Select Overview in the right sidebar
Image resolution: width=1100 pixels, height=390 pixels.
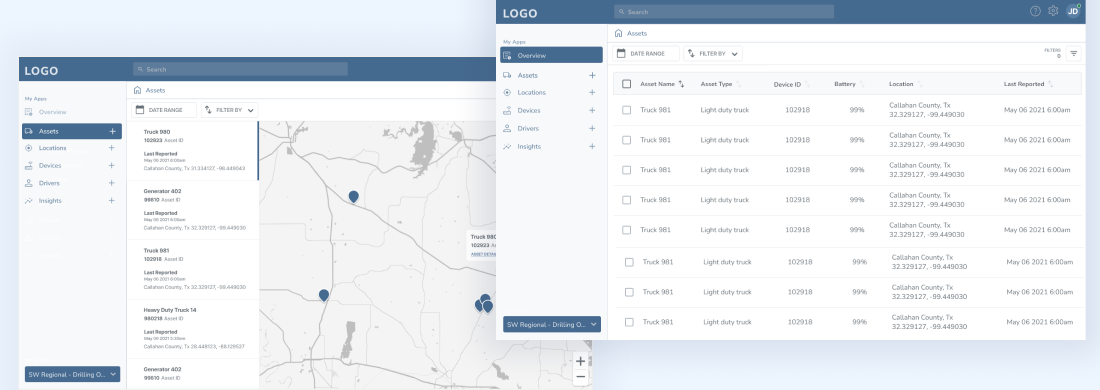click(x=551, y=55)
